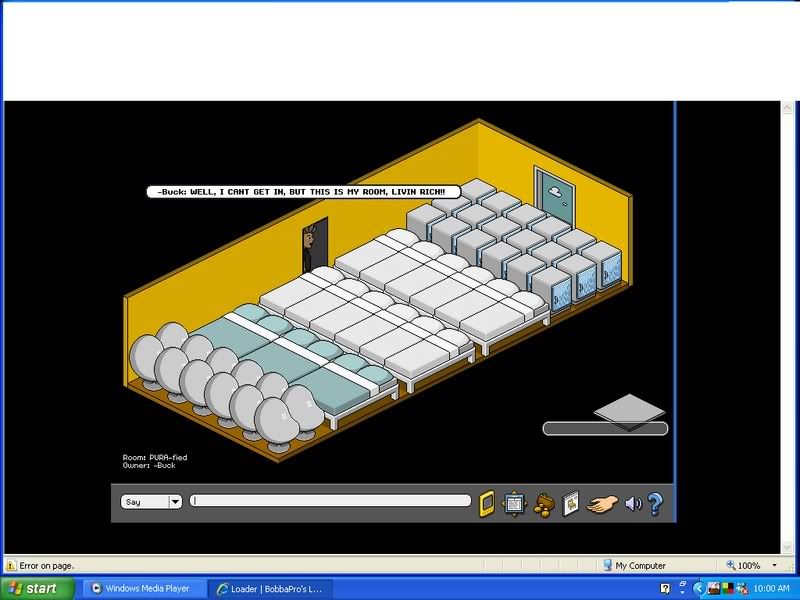Click the Start button
Viewport: 800px width, 600px height.
click(x=38, y=588)
